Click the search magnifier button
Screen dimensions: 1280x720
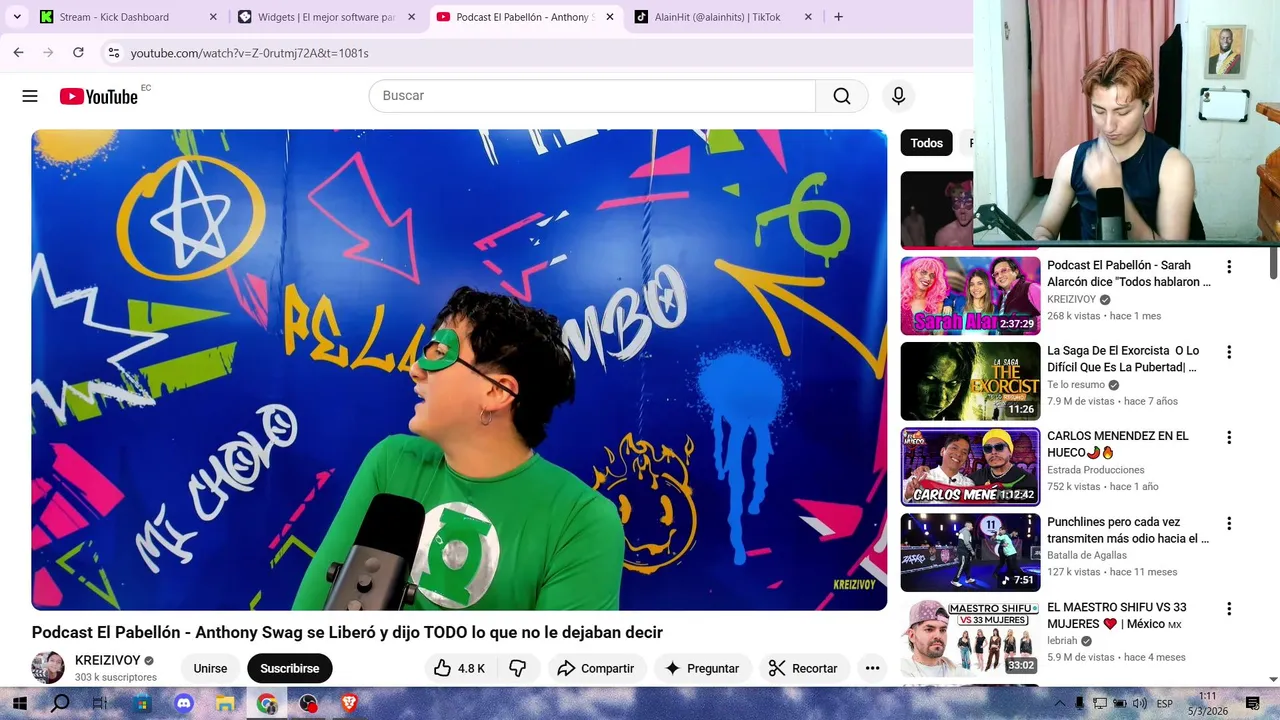pos(842,95)
